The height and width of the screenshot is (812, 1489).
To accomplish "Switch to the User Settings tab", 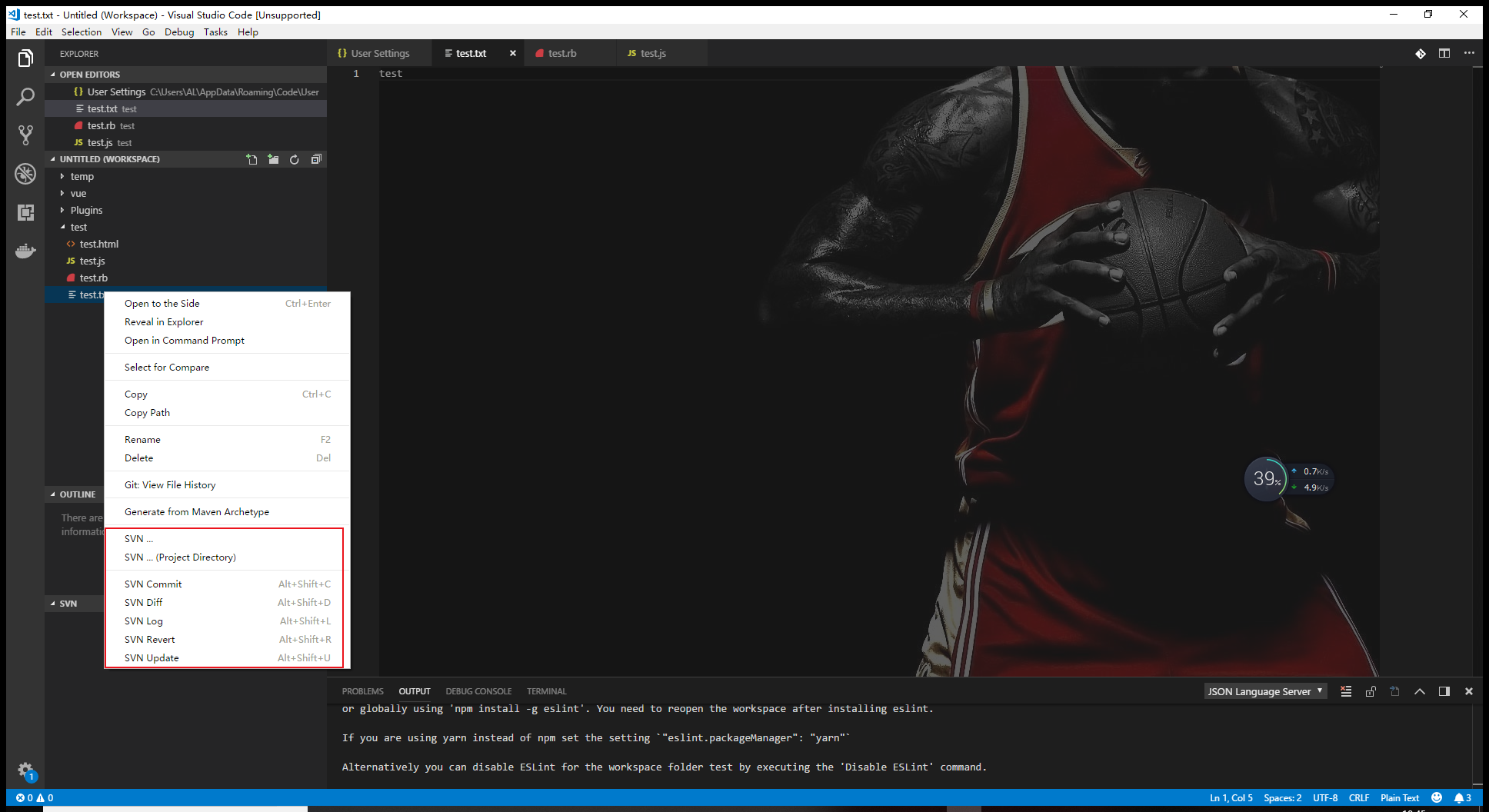I will point(380,53).
